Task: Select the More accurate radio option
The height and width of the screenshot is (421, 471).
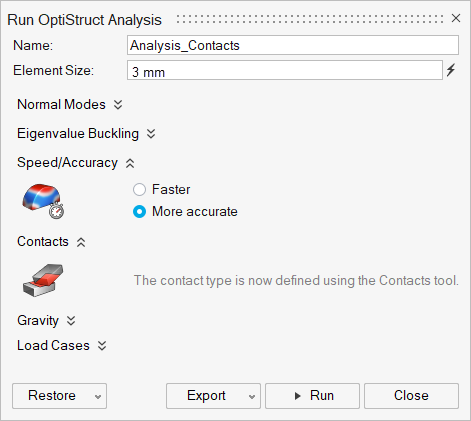Action: tap(139, 212)
